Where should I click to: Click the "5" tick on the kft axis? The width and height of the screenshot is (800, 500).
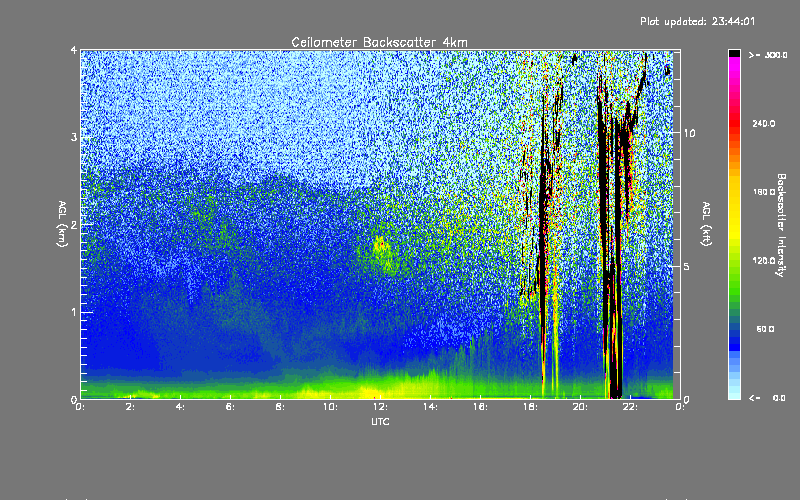click(687, 267)
